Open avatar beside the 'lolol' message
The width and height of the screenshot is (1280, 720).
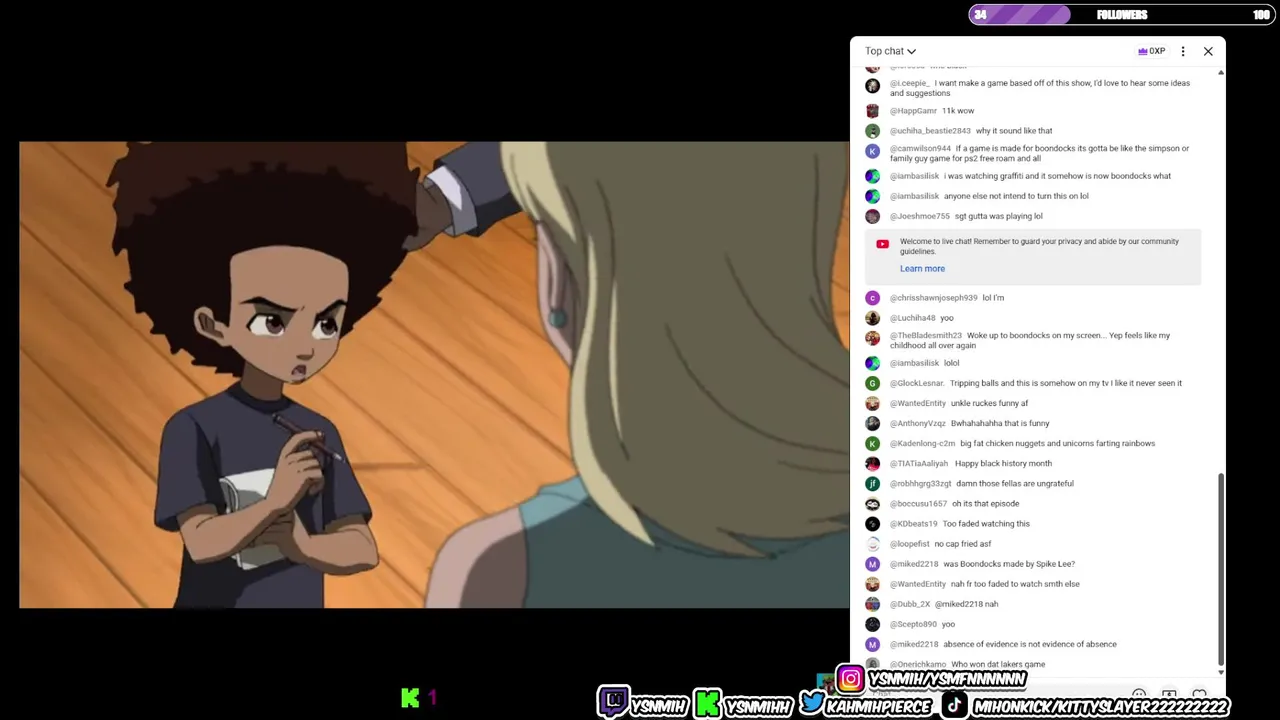[x=872, y=363]
